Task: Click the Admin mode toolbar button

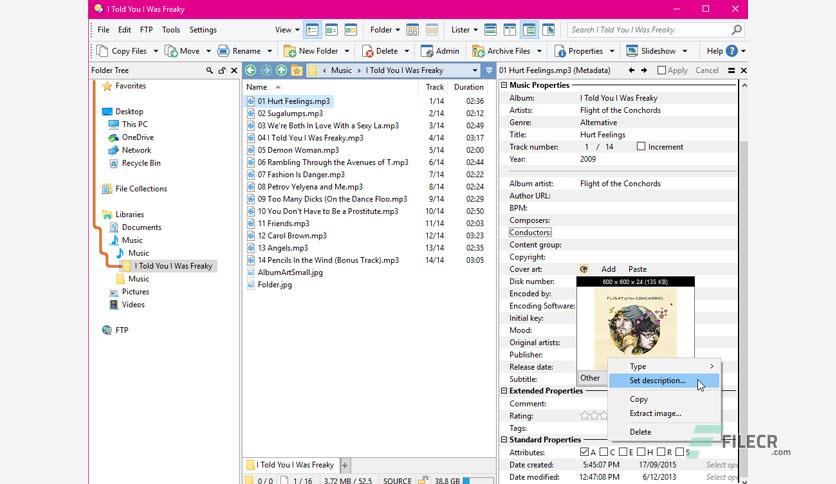Action: [440, 51]
